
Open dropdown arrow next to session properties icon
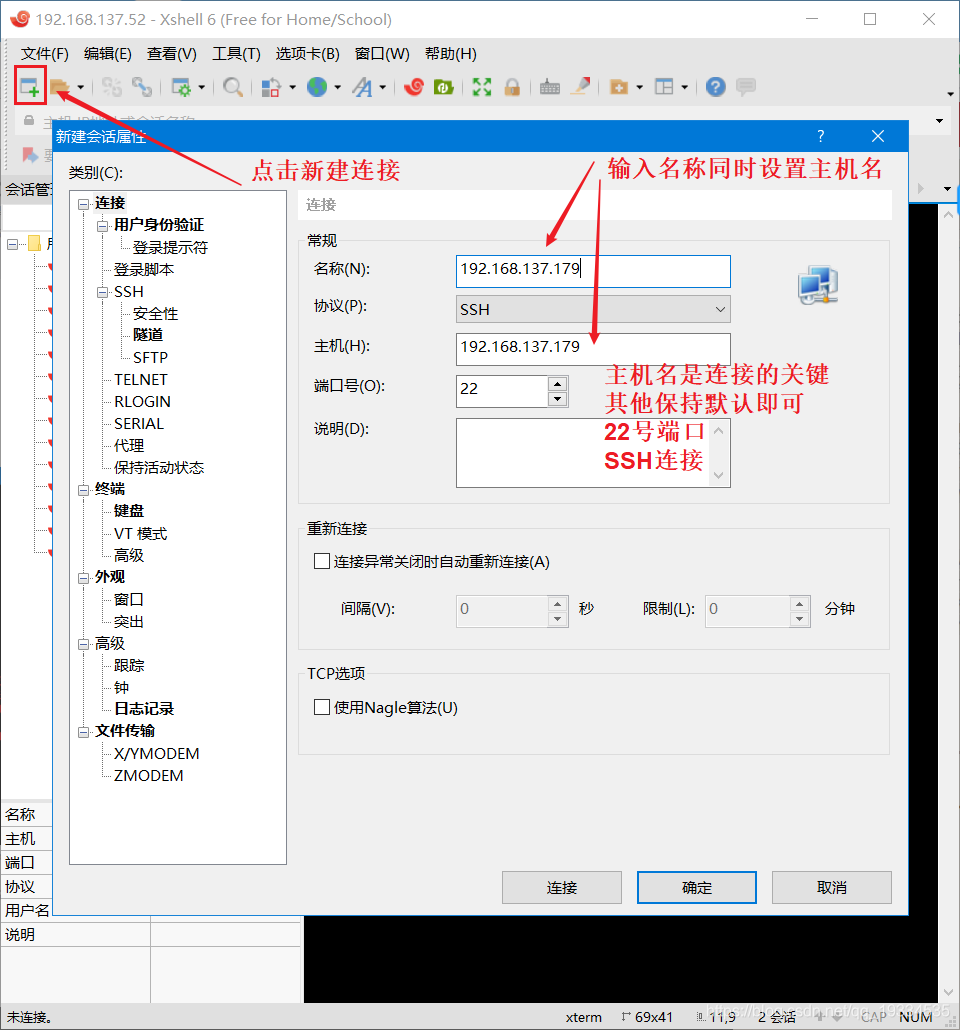pos(201,87)
